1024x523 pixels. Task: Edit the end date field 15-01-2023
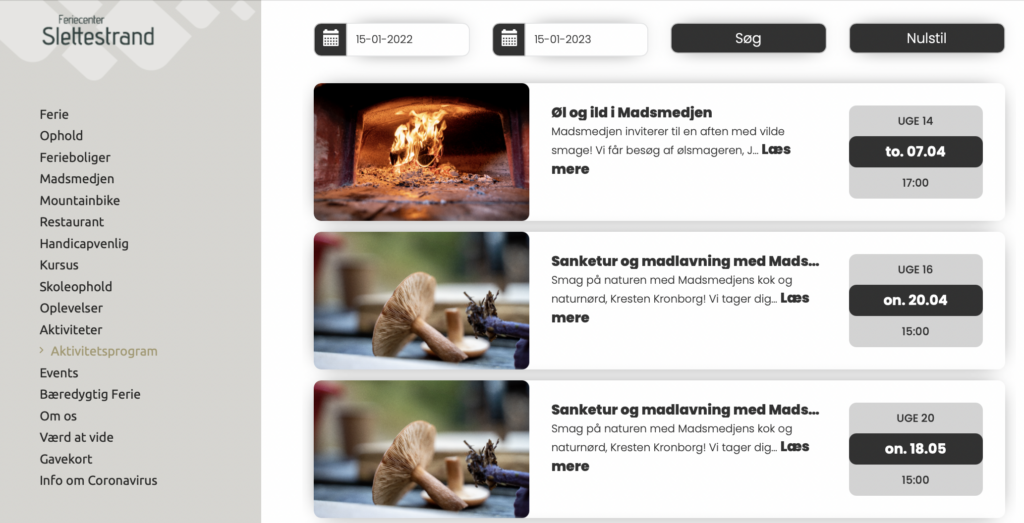[x=586, y=39]
